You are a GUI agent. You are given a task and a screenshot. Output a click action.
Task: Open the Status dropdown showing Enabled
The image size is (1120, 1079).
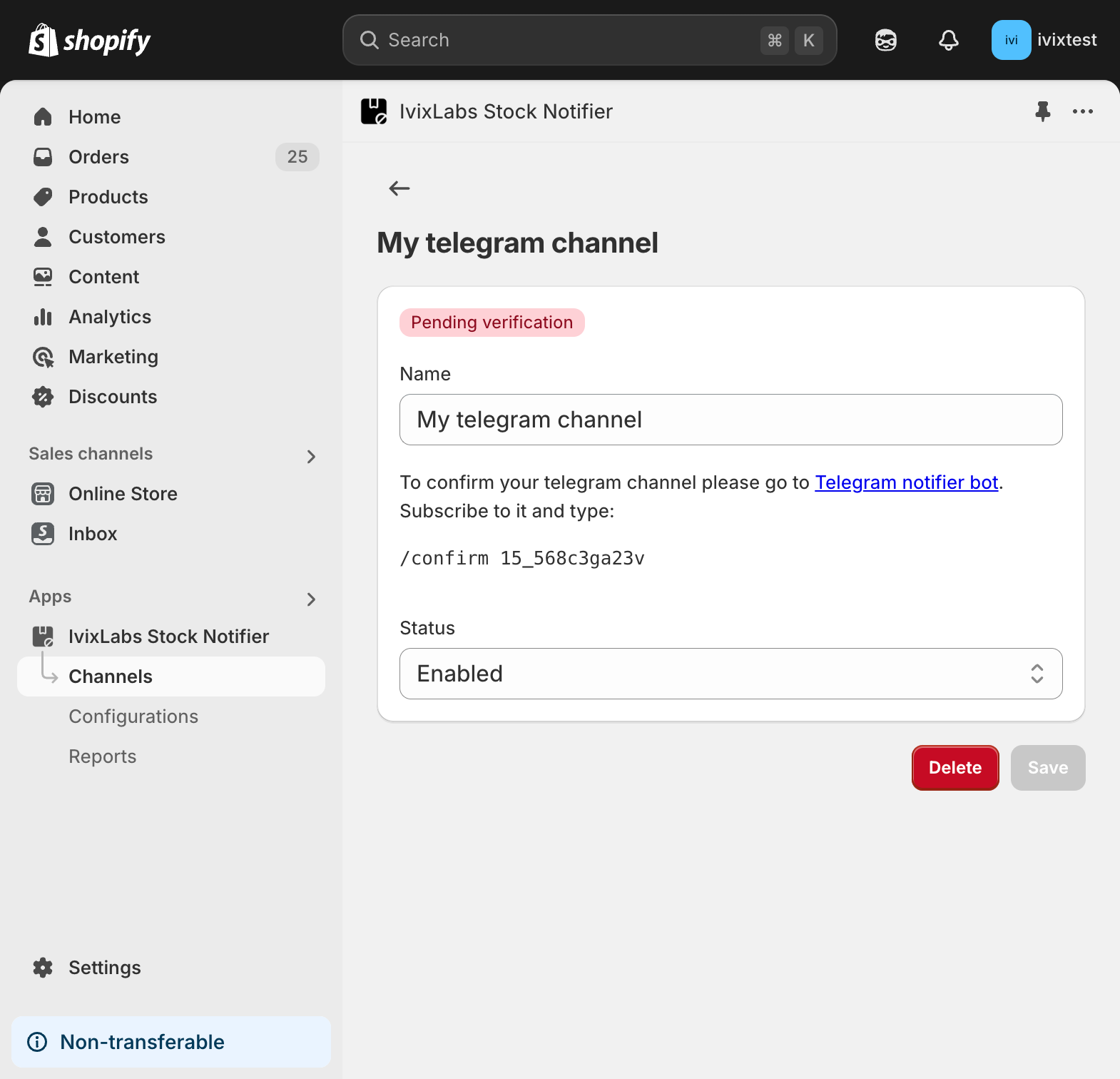coord(731,674)
